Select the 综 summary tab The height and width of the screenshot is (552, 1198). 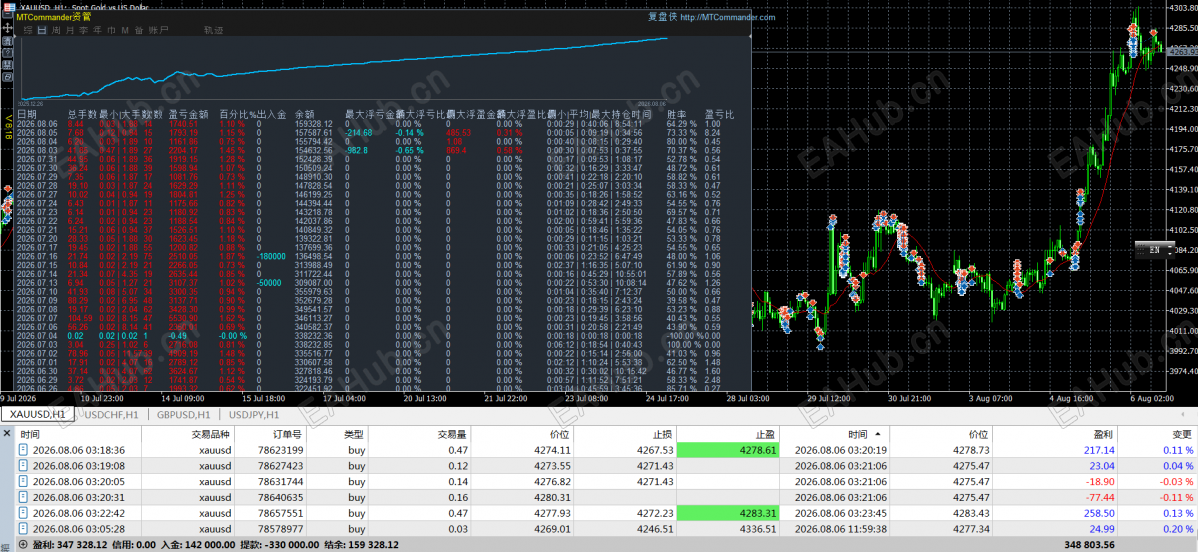pos(28,30)
